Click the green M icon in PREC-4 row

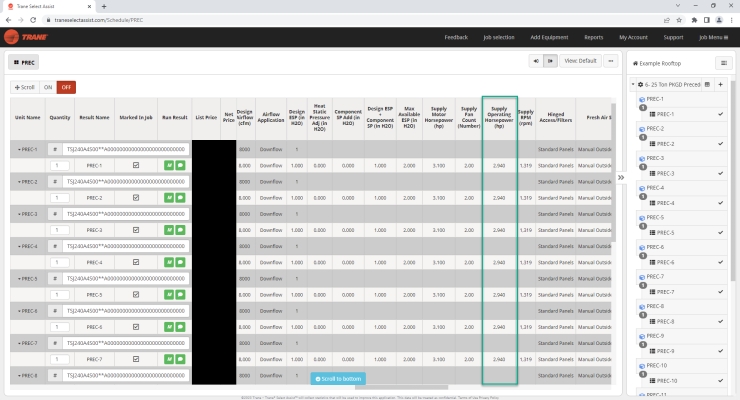pos(169,262)
